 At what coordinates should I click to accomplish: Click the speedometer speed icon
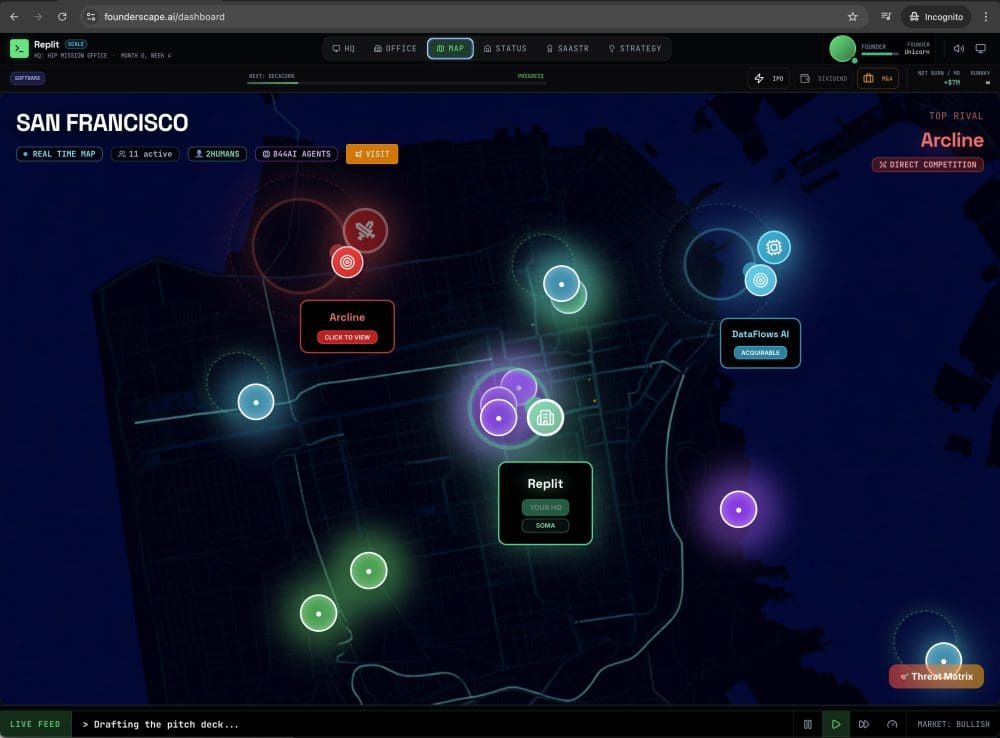(x=892, y=724)
